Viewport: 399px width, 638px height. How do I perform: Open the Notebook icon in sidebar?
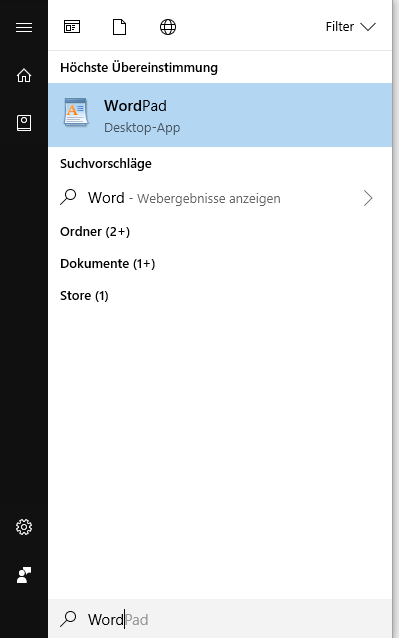click(x=24, y=123)
